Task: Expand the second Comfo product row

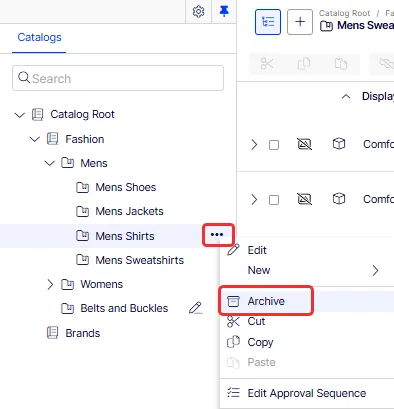Action: (x=254, y=199)
